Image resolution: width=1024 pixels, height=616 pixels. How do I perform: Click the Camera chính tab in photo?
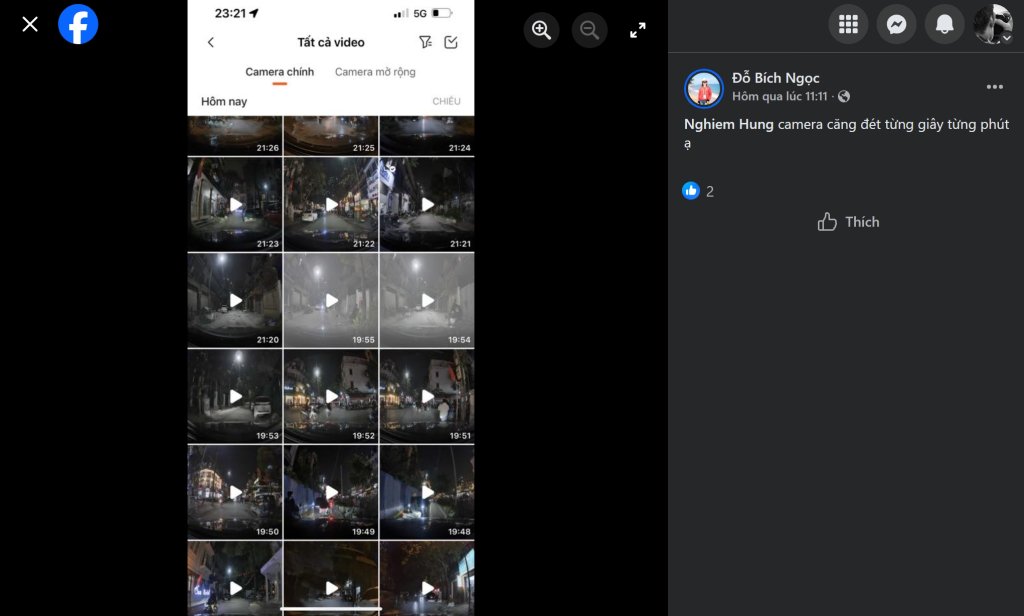[x=279, y=72]
